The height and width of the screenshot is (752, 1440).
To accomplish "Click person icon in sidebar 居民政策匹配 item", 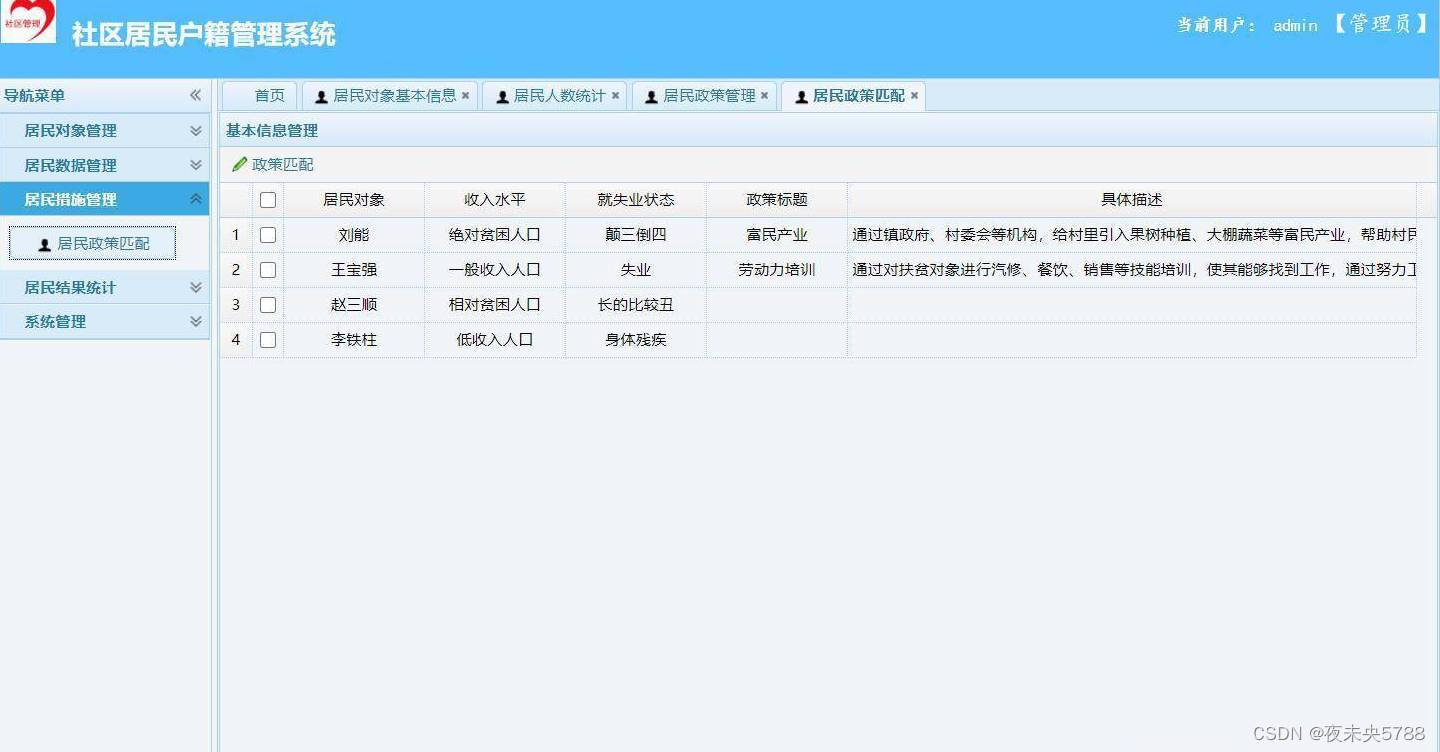I will point(44,244).
